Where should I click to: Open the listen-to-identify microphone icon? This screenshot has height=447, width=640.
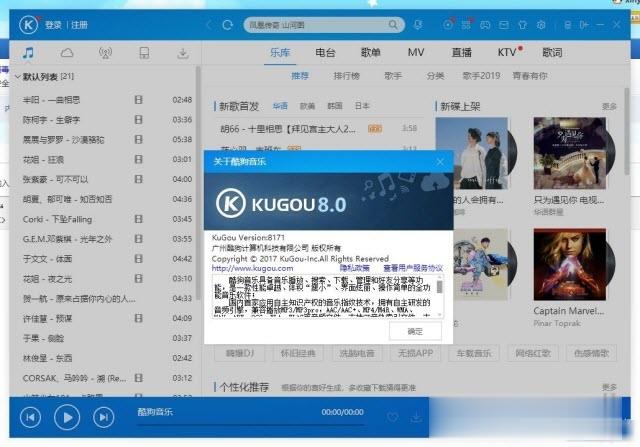pyautogui.click(x=418, y=25)
